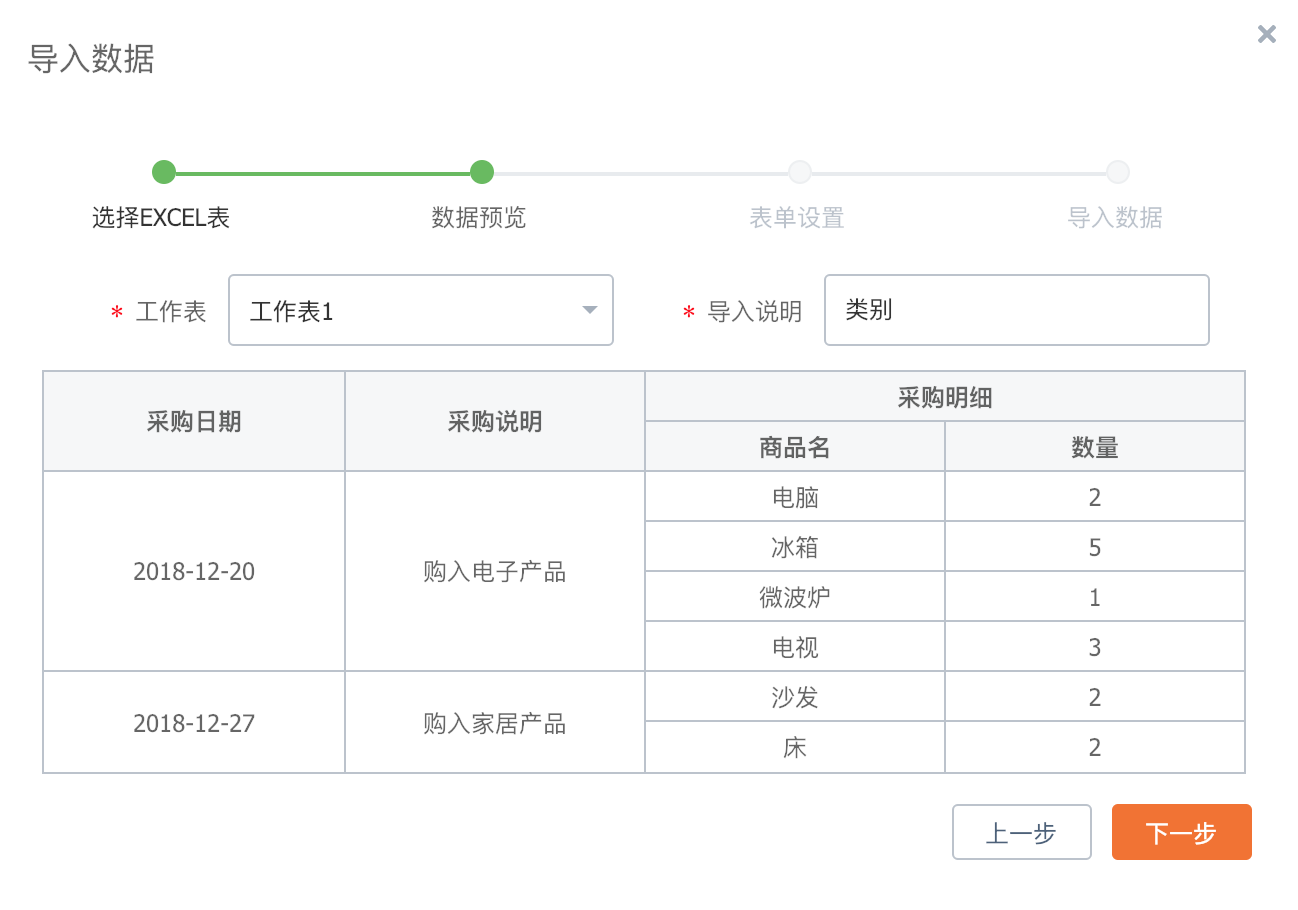Close the import data dialog
Screen dimensions: 1298x910
click(x=1266, y=35)
